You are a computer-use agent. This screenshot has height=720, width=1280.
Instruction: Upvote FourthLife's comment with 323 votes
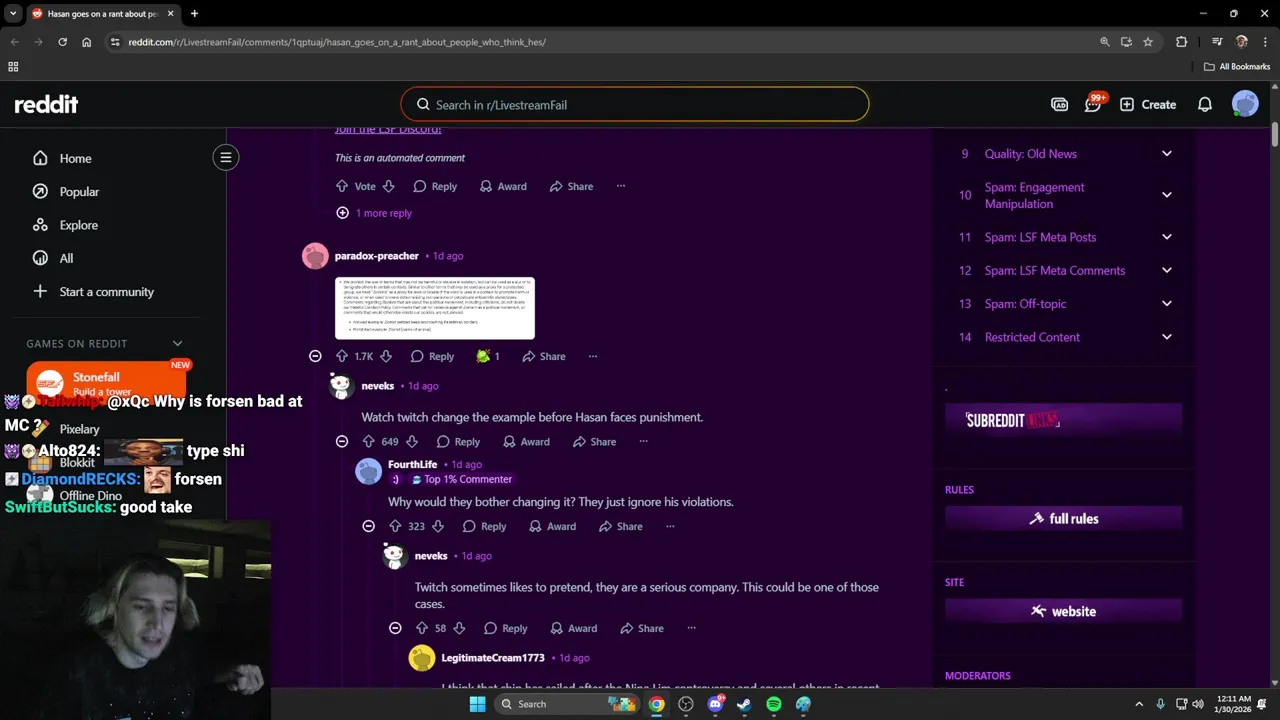coord(395,526)
